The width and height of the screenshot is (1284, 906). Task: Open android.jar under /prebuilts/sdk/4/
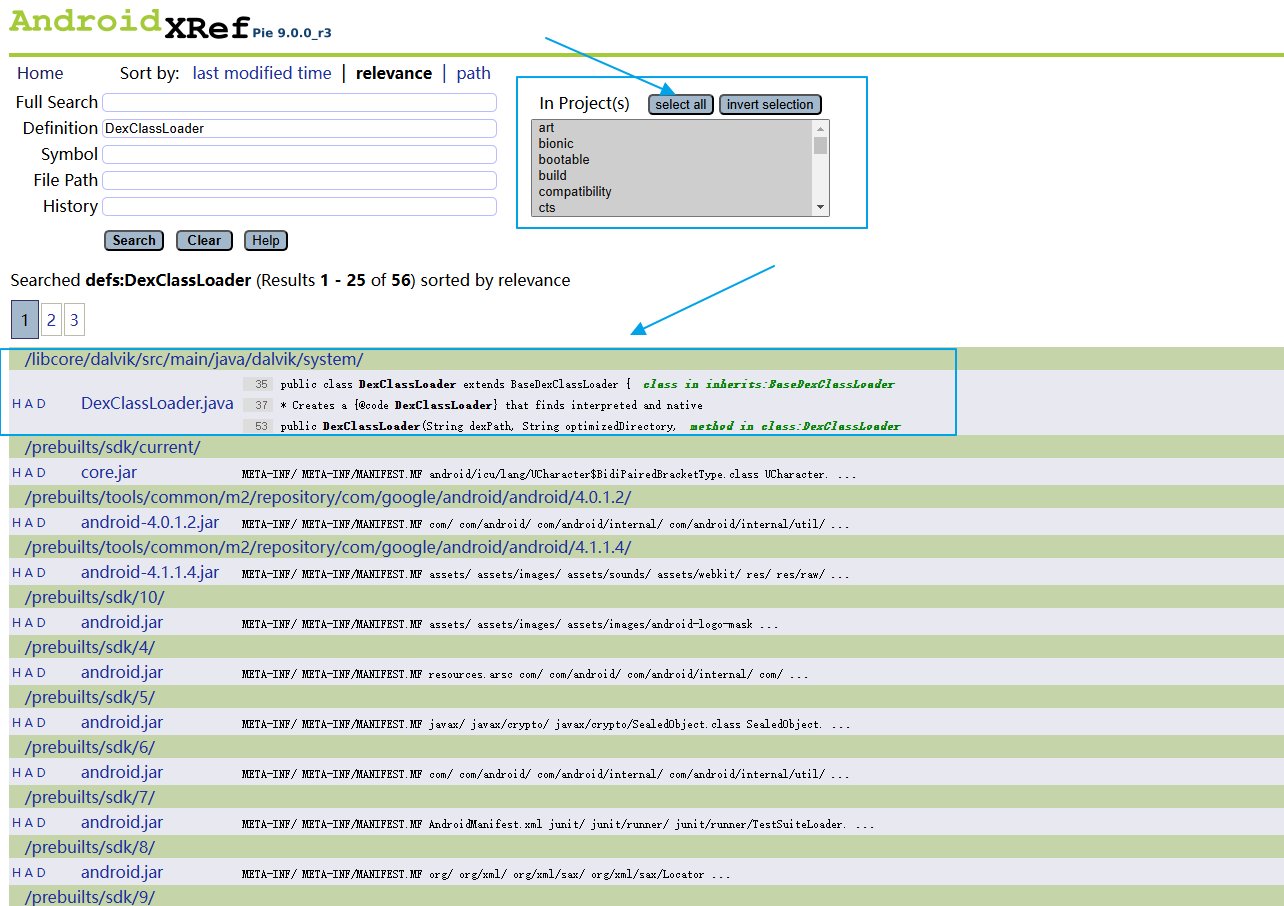pos(122,672)
